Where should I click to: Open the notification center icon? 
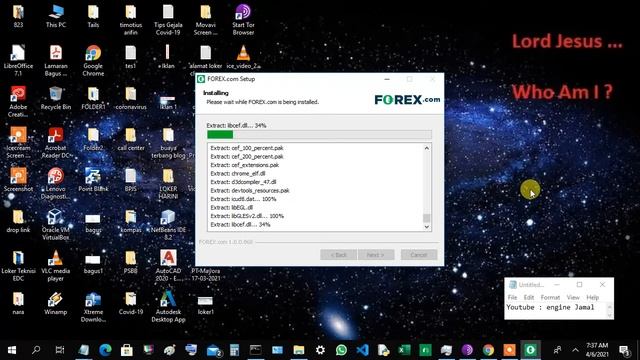tap(624, 350)
